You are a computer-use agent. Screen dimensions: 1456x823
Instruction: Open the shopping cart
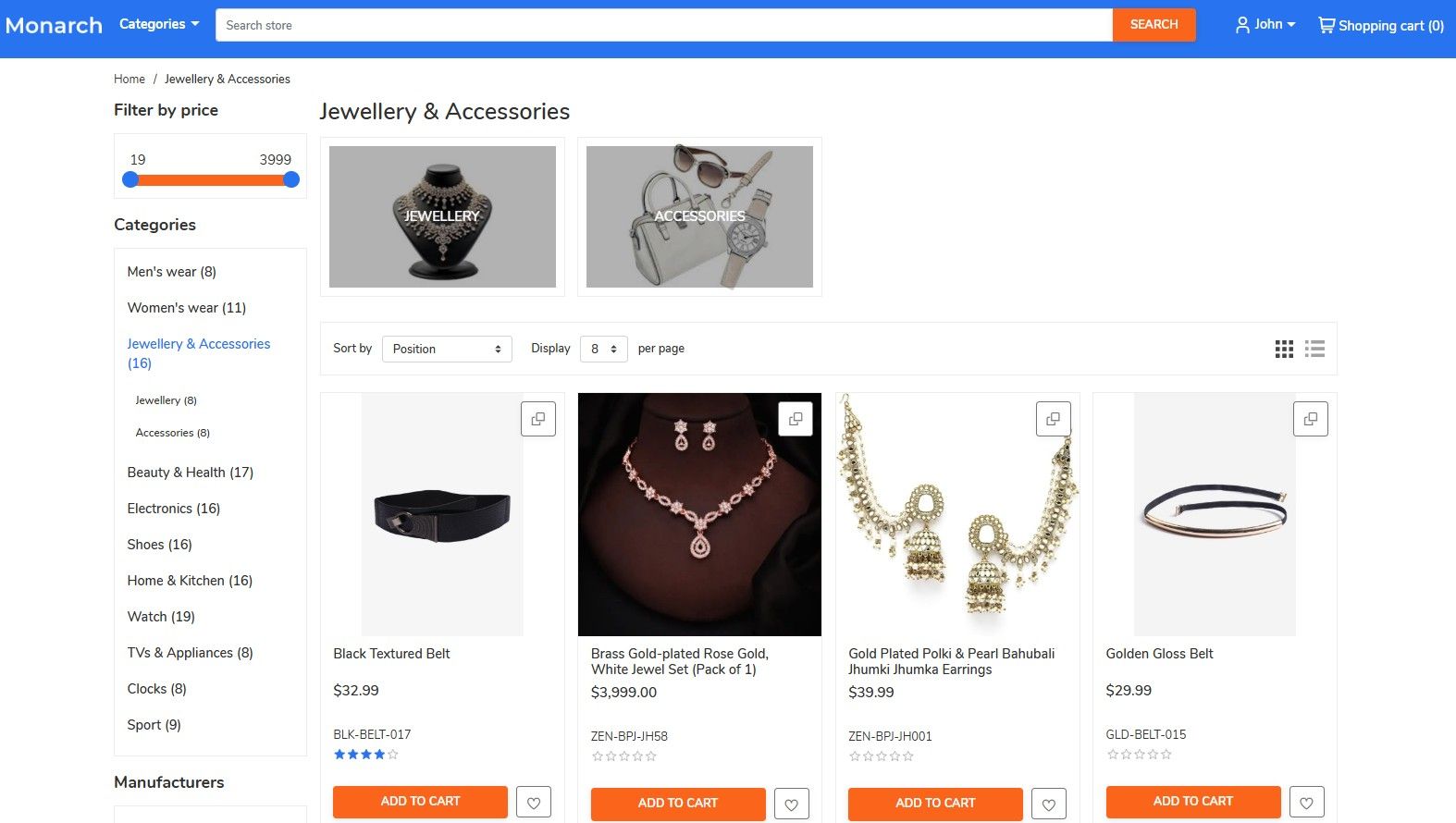tap(1379, 25)
